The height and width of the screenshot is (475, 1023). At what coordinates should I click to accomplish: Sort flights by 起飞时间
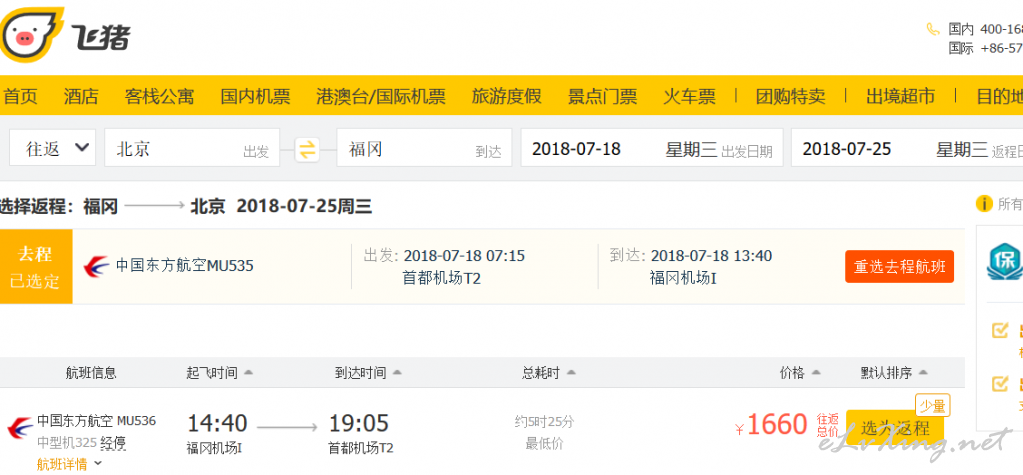pos(219,373)
